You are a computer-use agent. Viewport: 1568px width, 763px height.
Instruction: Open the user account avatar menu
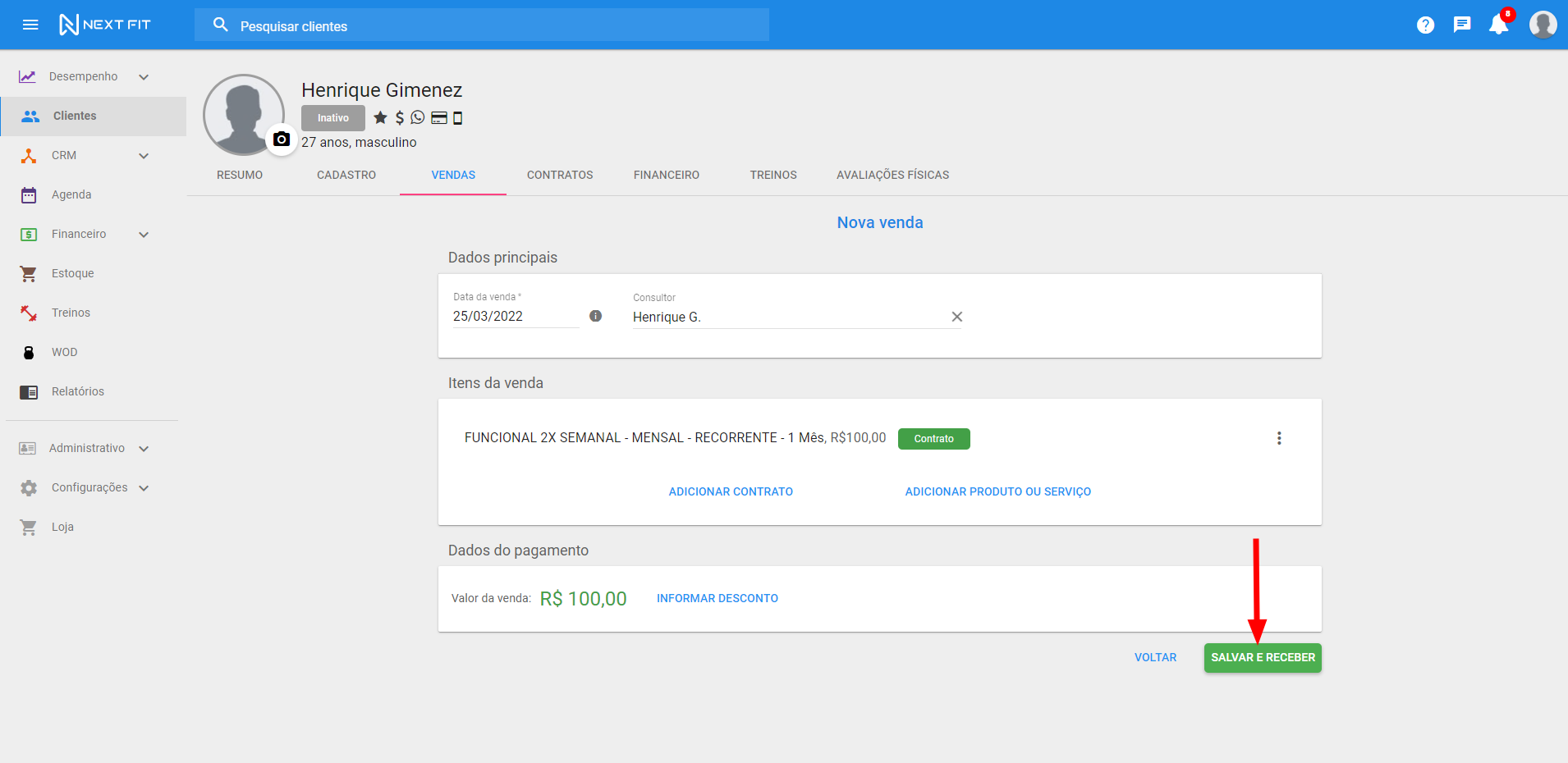(x=1543, y=25)
